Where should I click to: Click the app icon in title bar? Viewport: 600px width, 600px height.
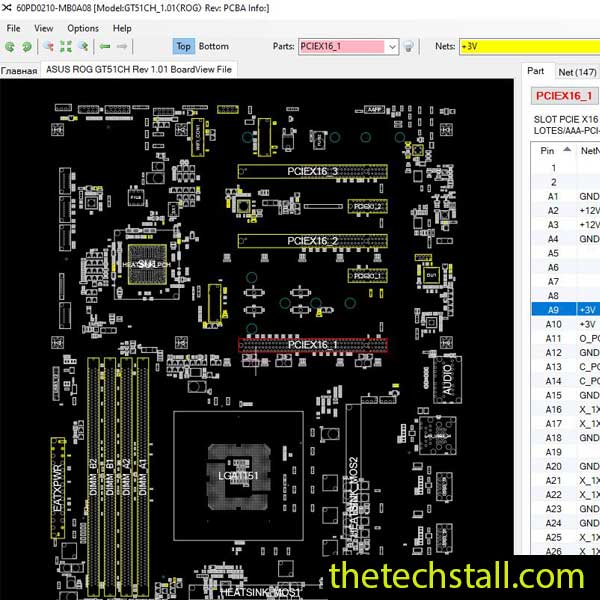tap(7, 7)
